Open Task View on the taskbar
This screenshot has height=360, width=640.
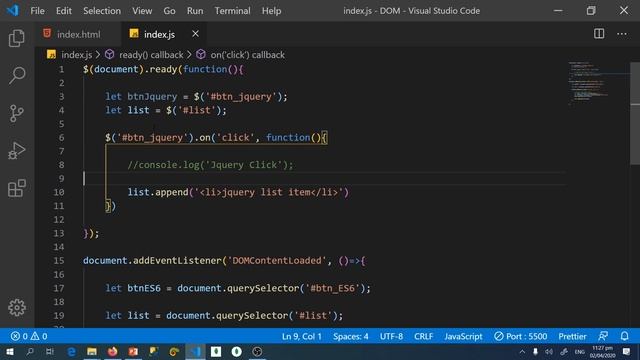point(50,351)
